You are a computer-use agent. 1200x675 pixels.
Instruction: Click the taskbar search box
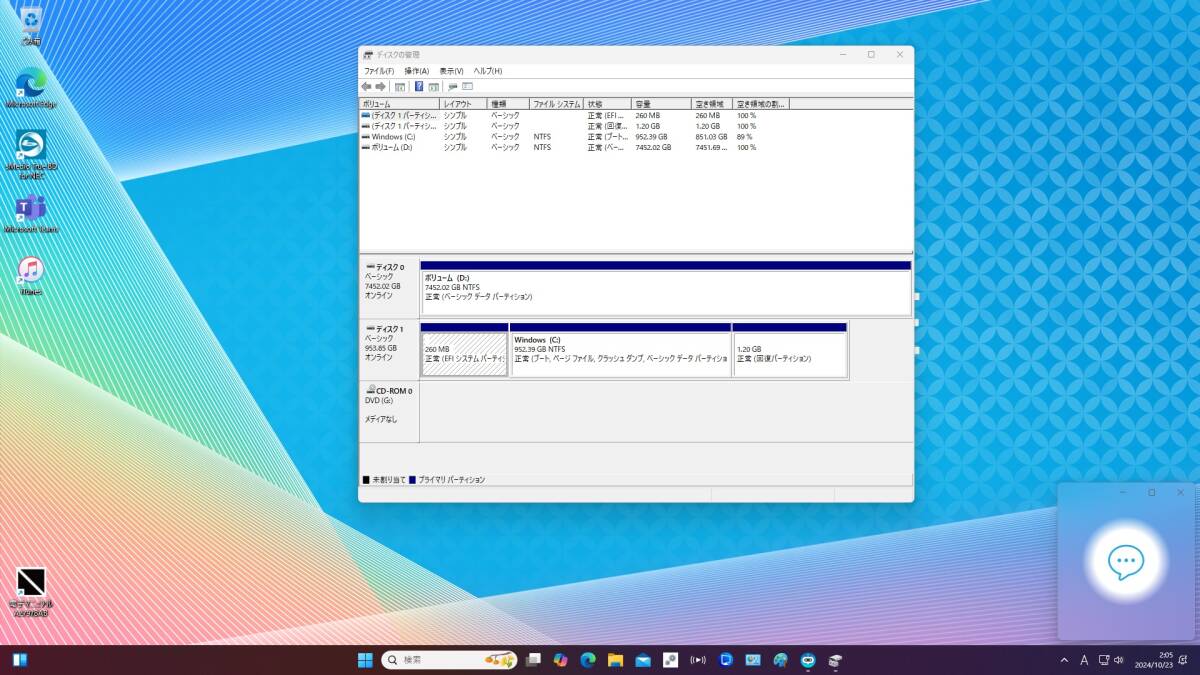(435, 660)
